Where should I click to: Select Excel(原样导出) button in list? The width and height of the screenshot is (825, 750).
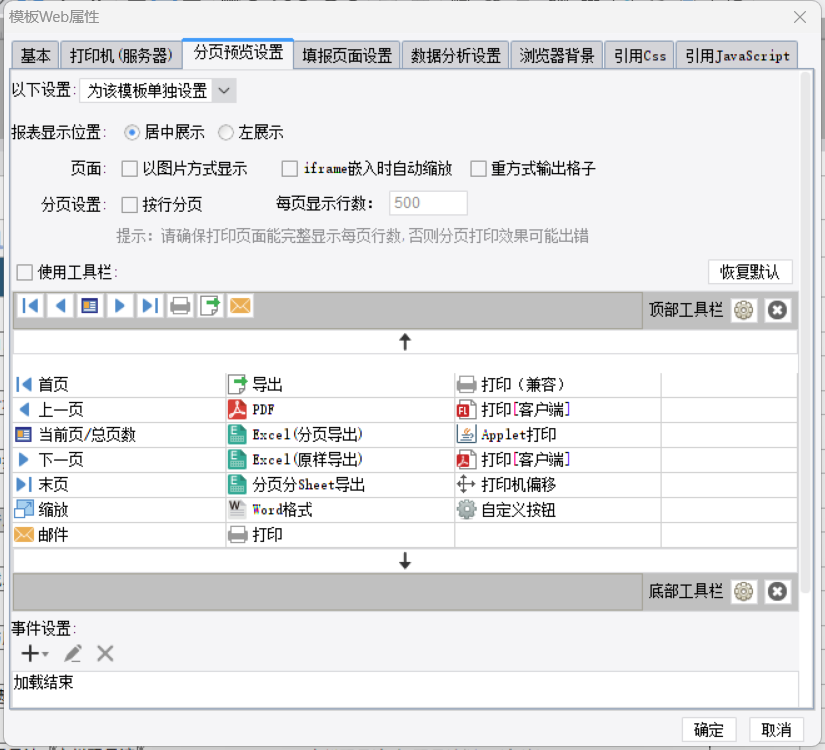coord(340,460)
